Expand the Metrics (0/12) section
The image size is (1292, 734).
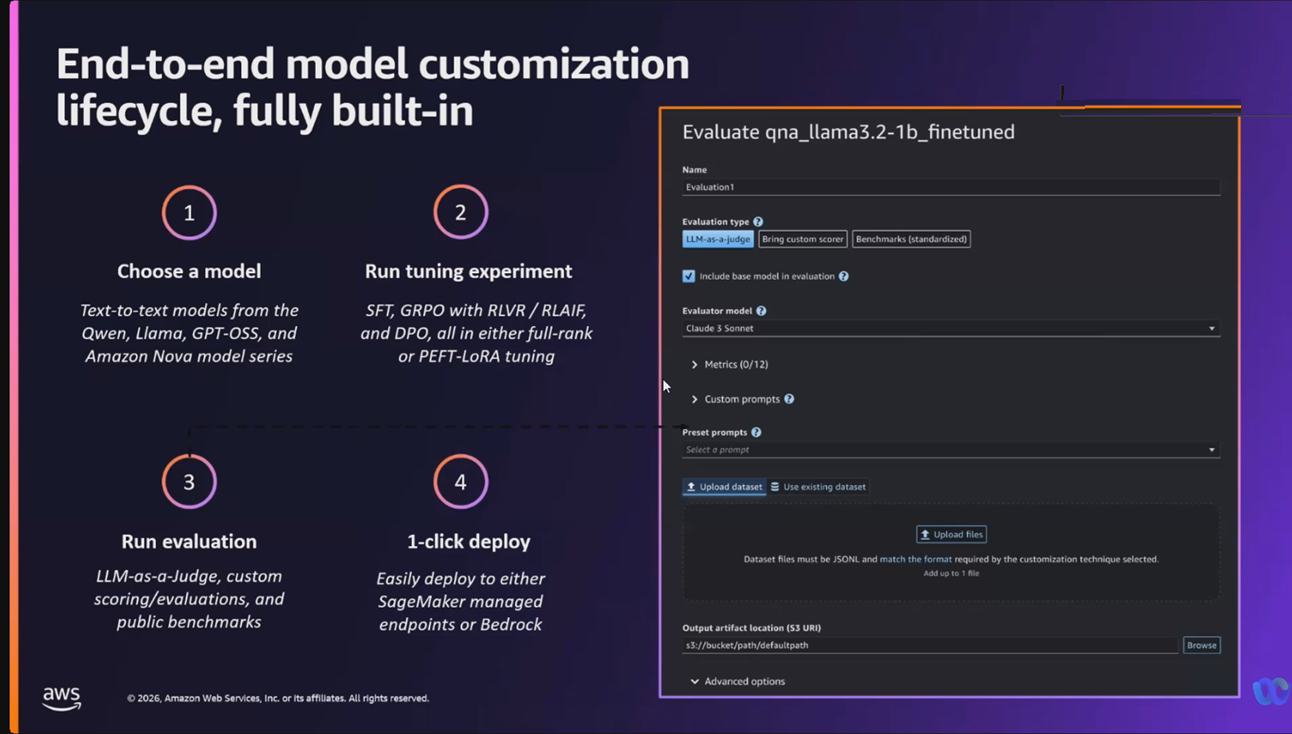click(735, 364)
